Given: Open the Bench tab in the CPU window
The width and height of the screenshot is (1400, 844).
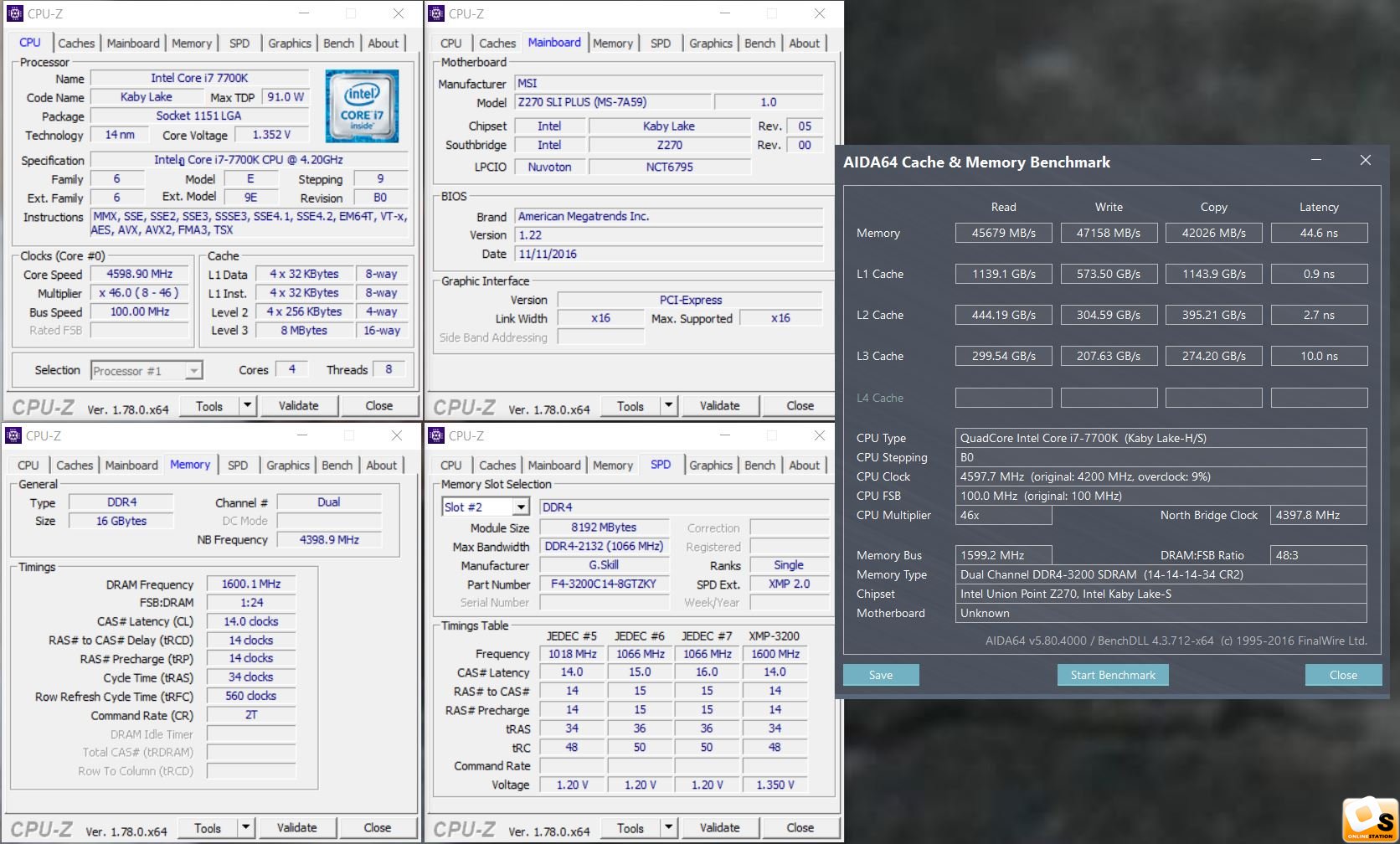Looking at the screenshot, I should coord(338,43).
